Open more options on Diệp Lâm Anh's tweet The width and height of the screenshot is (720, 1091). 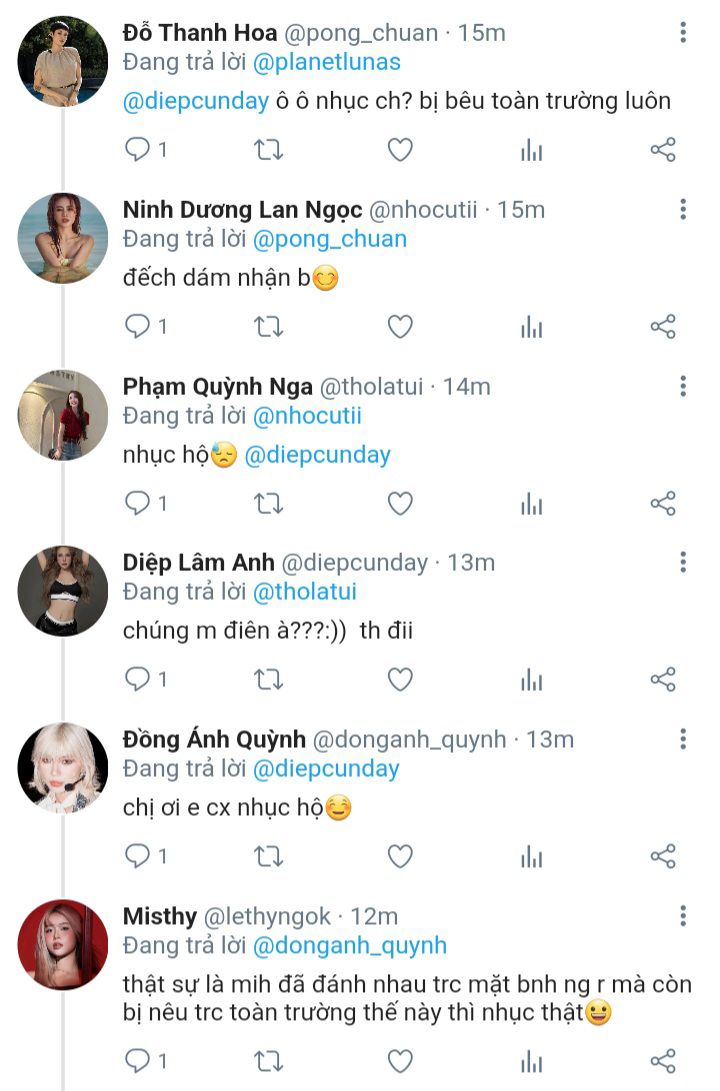tap(683, 562)
